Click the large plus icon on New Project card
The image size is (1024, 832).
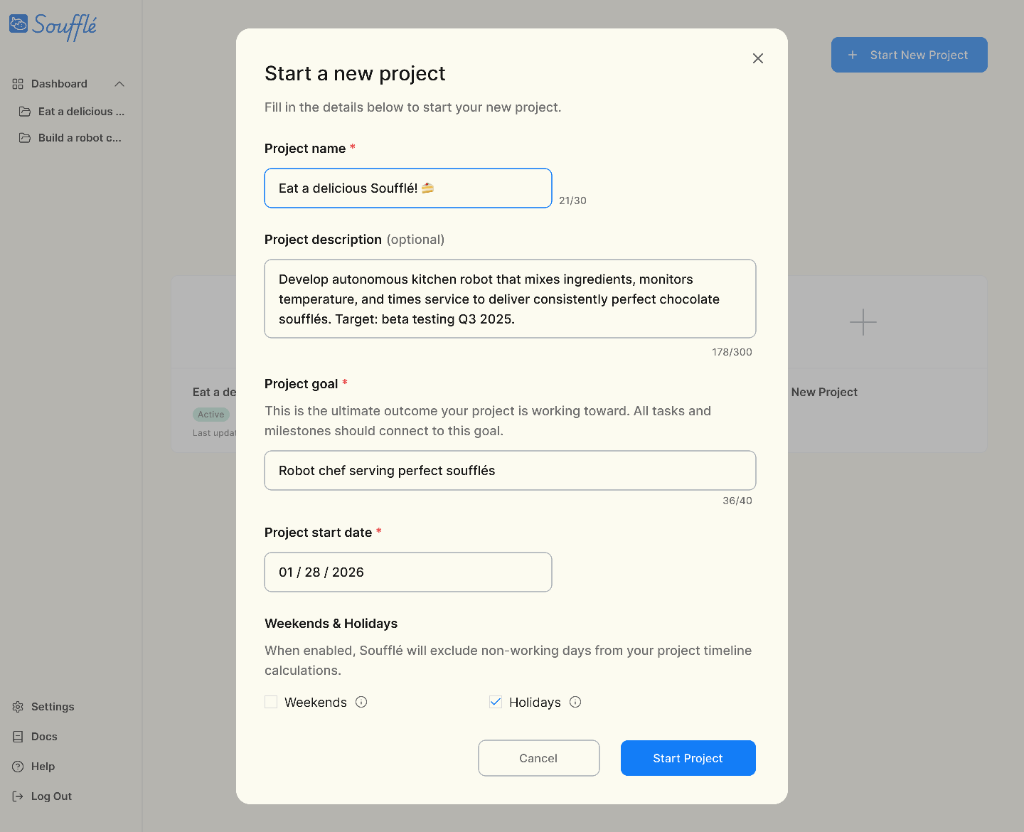(x=862, y=322)
